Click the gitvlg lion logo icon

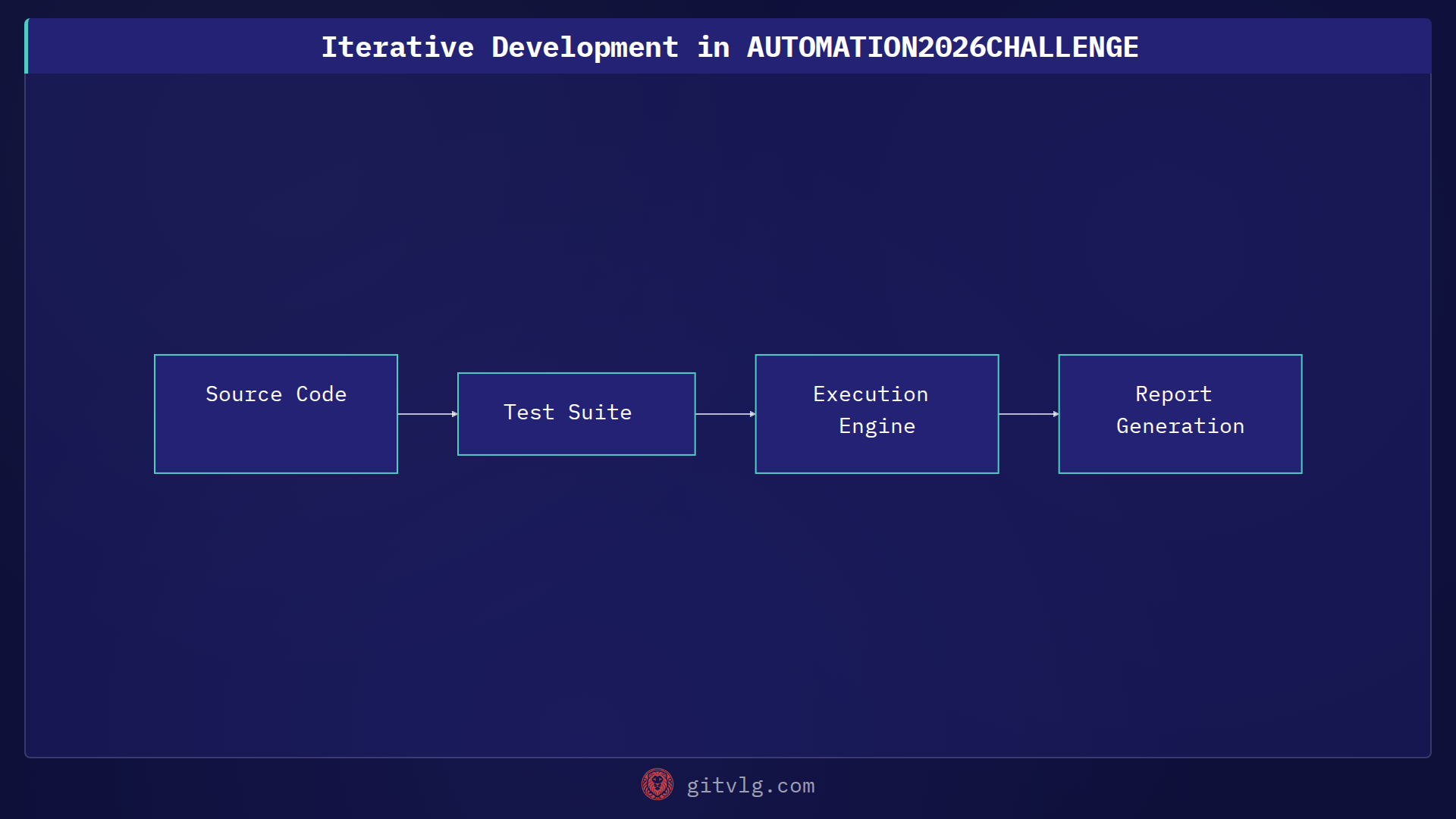coord(657,785)
